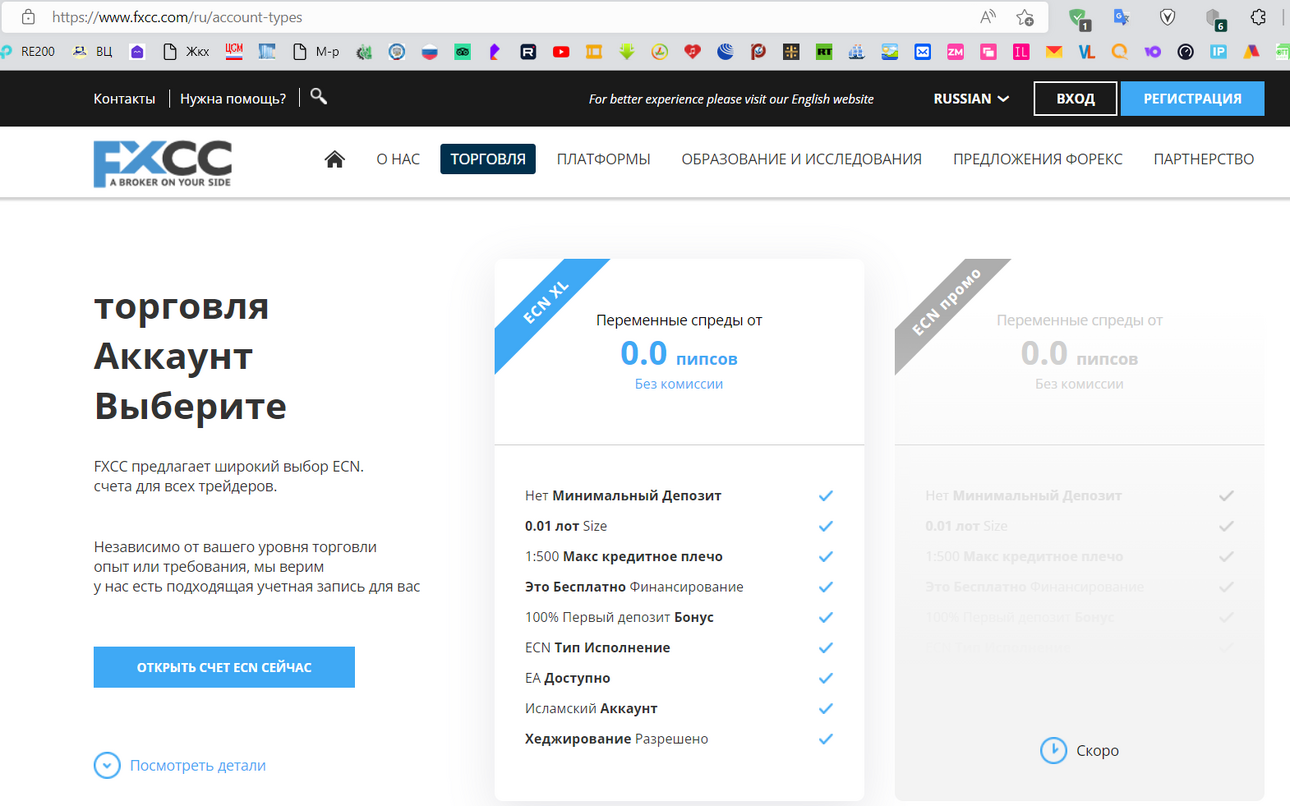1290x806 pixels.
Task: Open the V-shield extension icon
Action: pos(1167,17)
